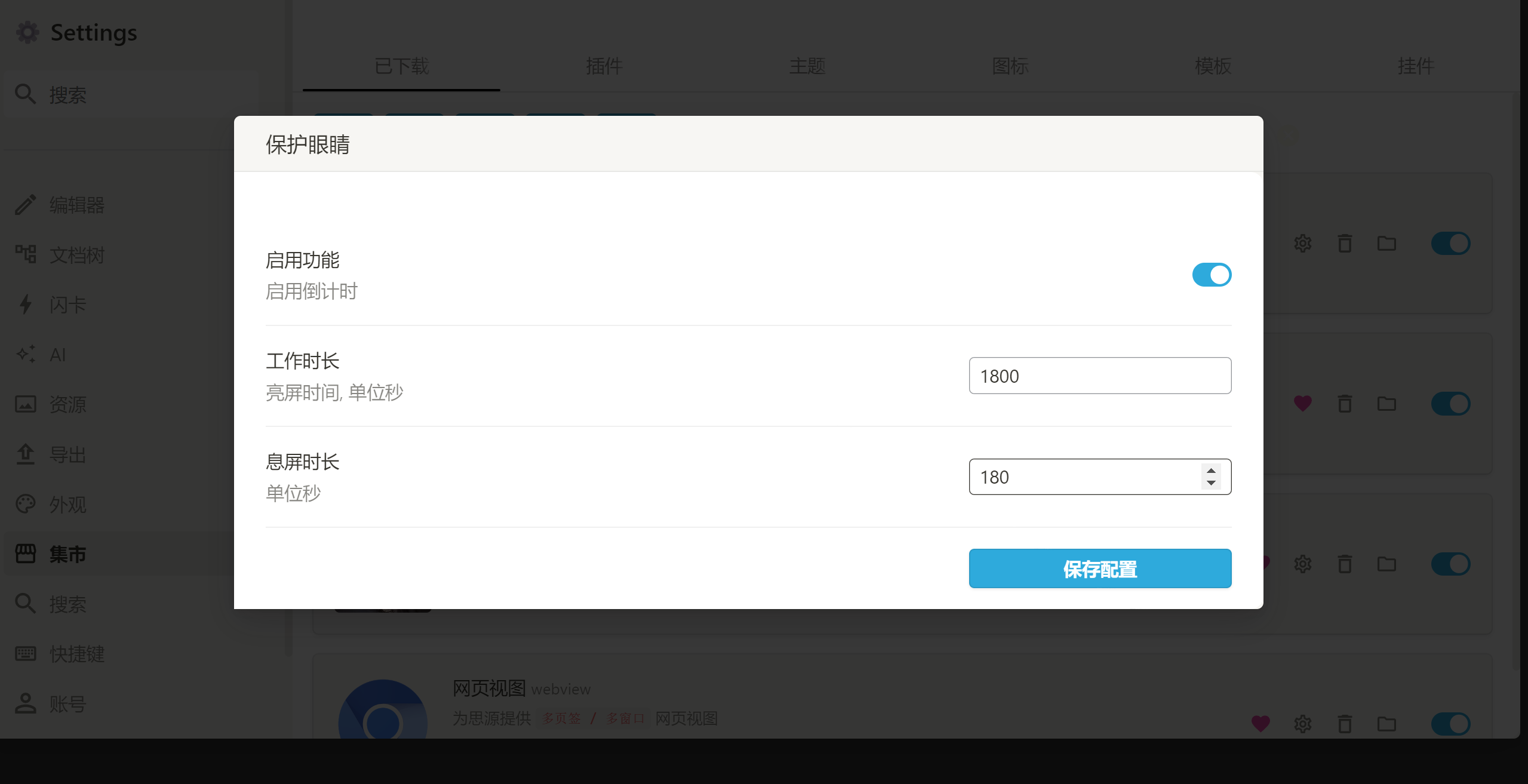This screenshot has width=1528, height=784.
Task: Open the 编辑器 settings section
Action: tap(76, 204)
